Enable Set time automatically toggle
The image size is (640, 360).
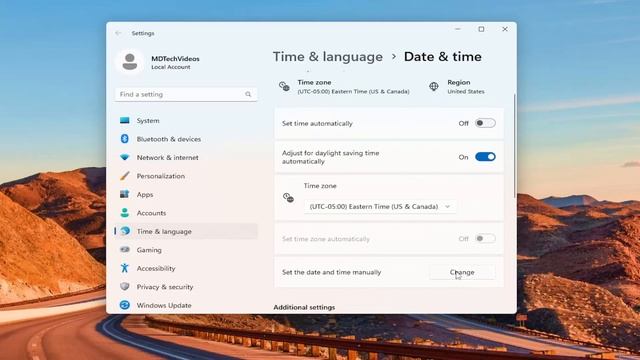pos(485,123)
